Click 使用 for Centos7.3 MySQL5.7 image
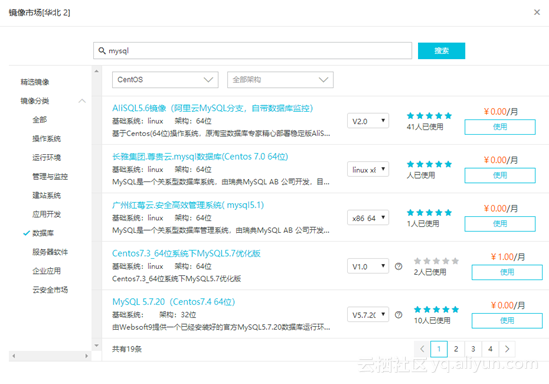549x384 pixels. (507, 272)
